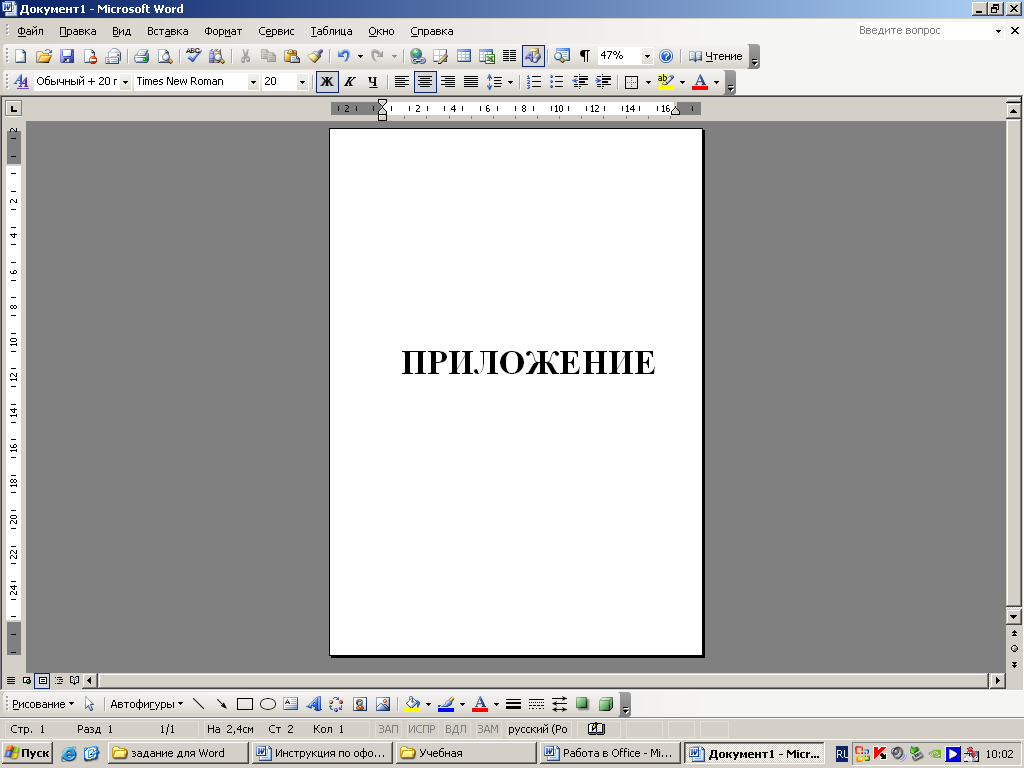The height and width of the screenshot is (768, 1024).
Task: Click the Пуск start button
Action: pos(27,753)
